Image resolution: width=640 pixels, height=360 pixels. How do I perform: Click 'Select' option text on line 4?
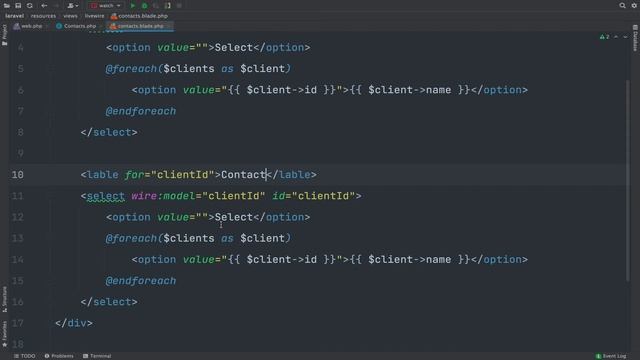(x=234, y=47)
